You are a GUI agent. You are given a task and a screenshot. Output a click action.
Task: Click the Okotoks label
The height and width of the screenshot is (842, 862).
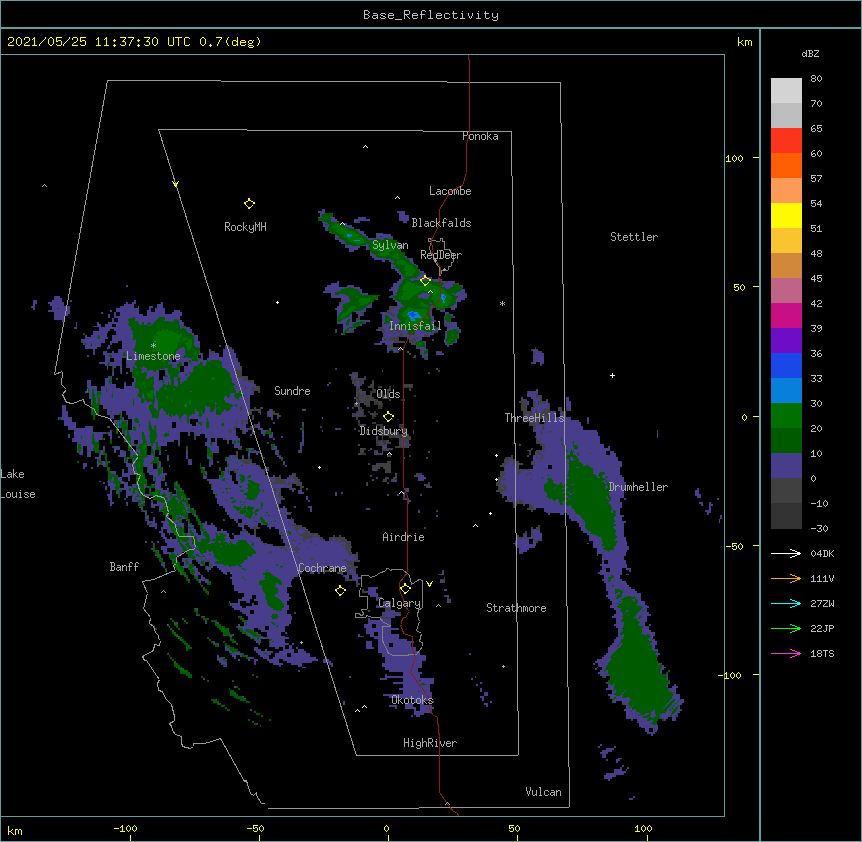pyautogui.click(x=412, y=700)
